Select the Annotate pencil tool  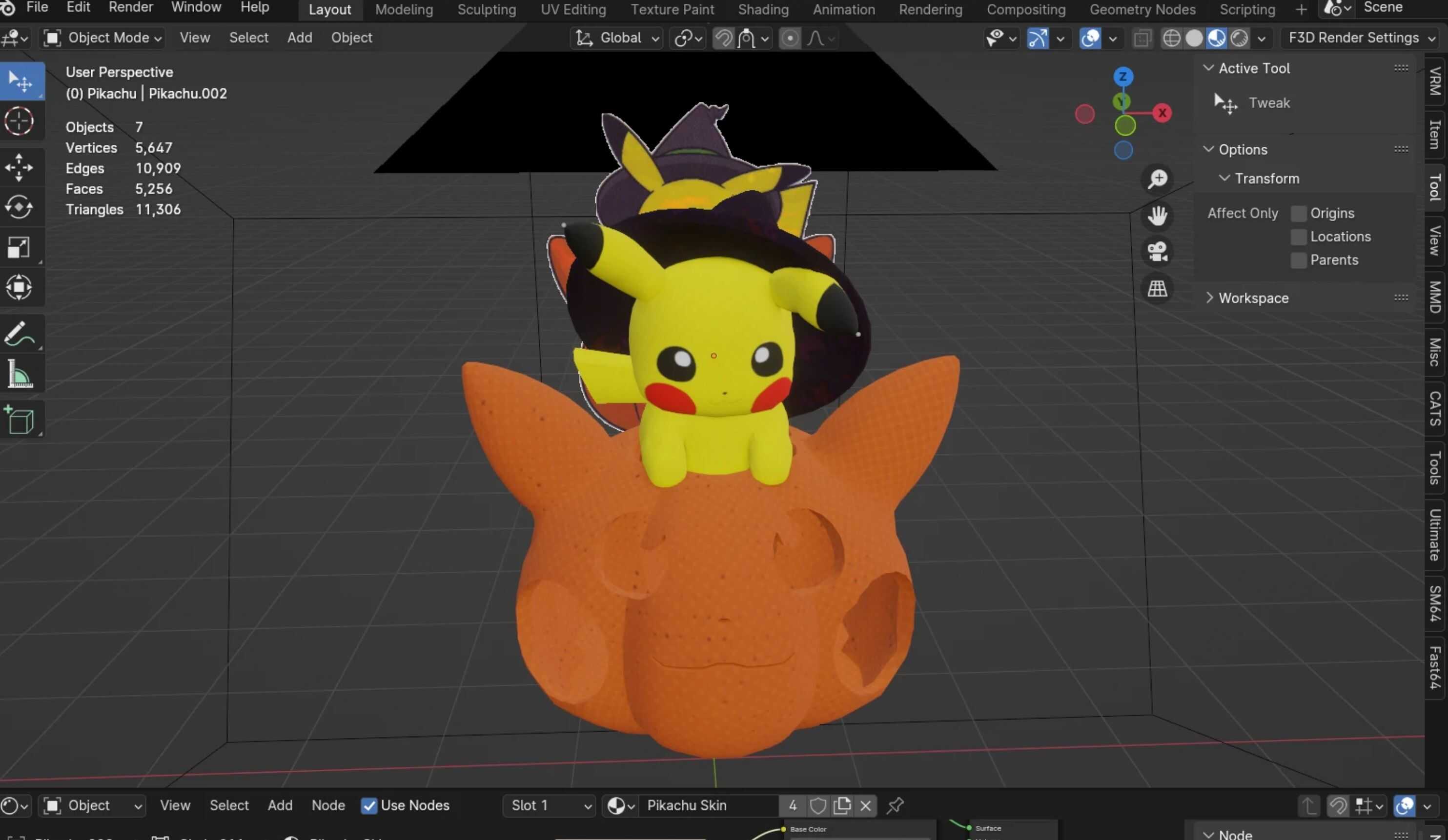(x=20, y=334)
